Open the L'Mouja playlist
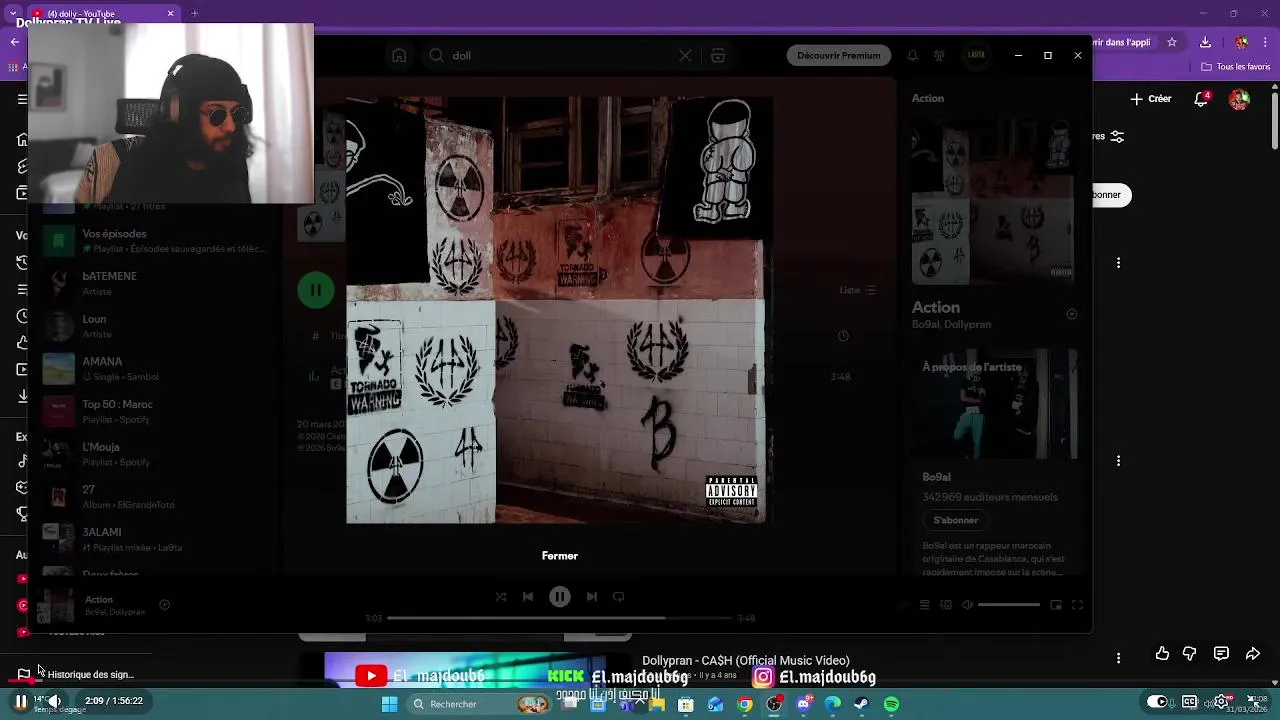1280x720 pixels. click(x=155, y=454)
